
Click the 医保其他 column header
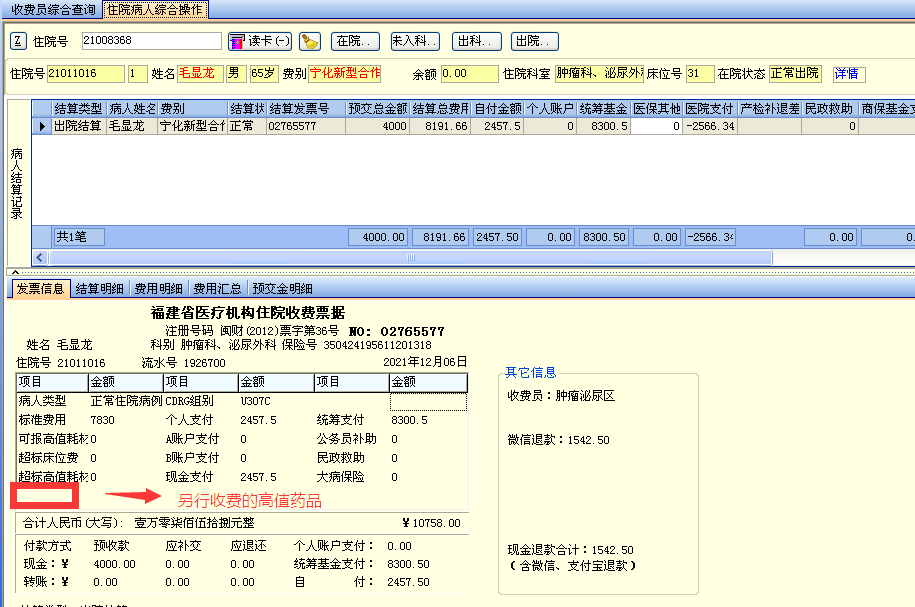(x=656, y=109)
